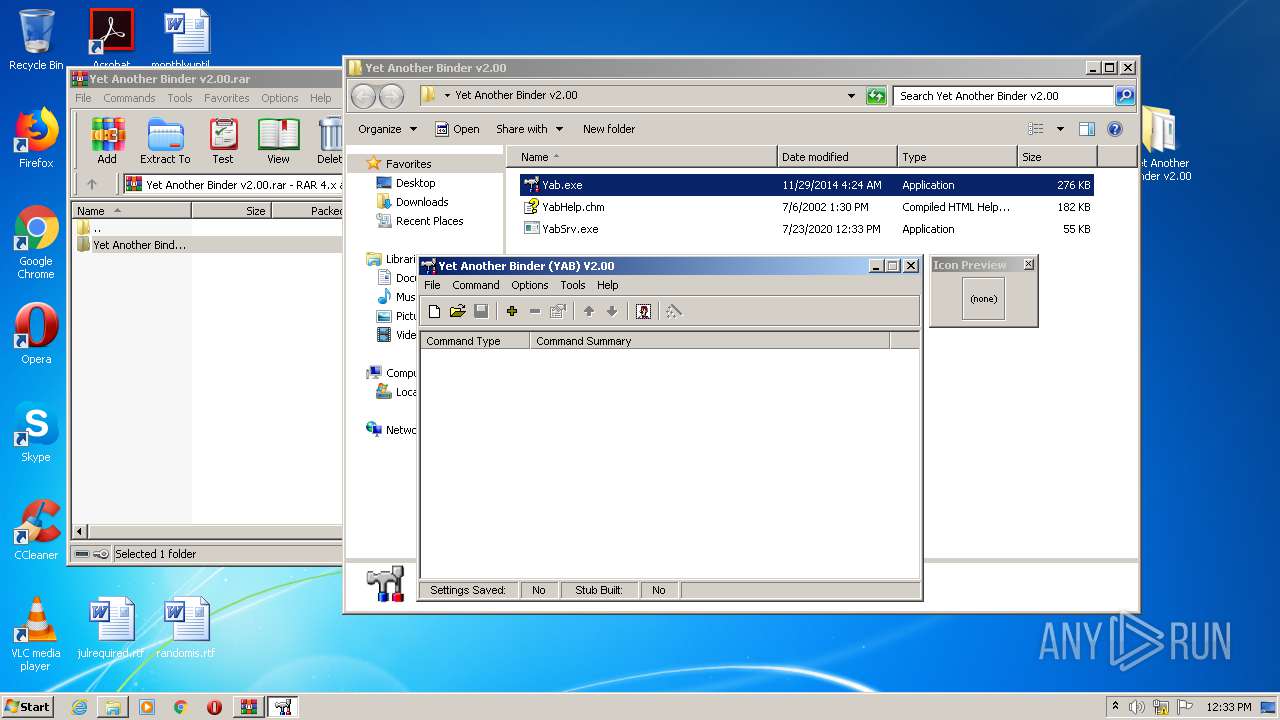Toggle the preview pane icon in Explorer

(x=1087, y=129)
